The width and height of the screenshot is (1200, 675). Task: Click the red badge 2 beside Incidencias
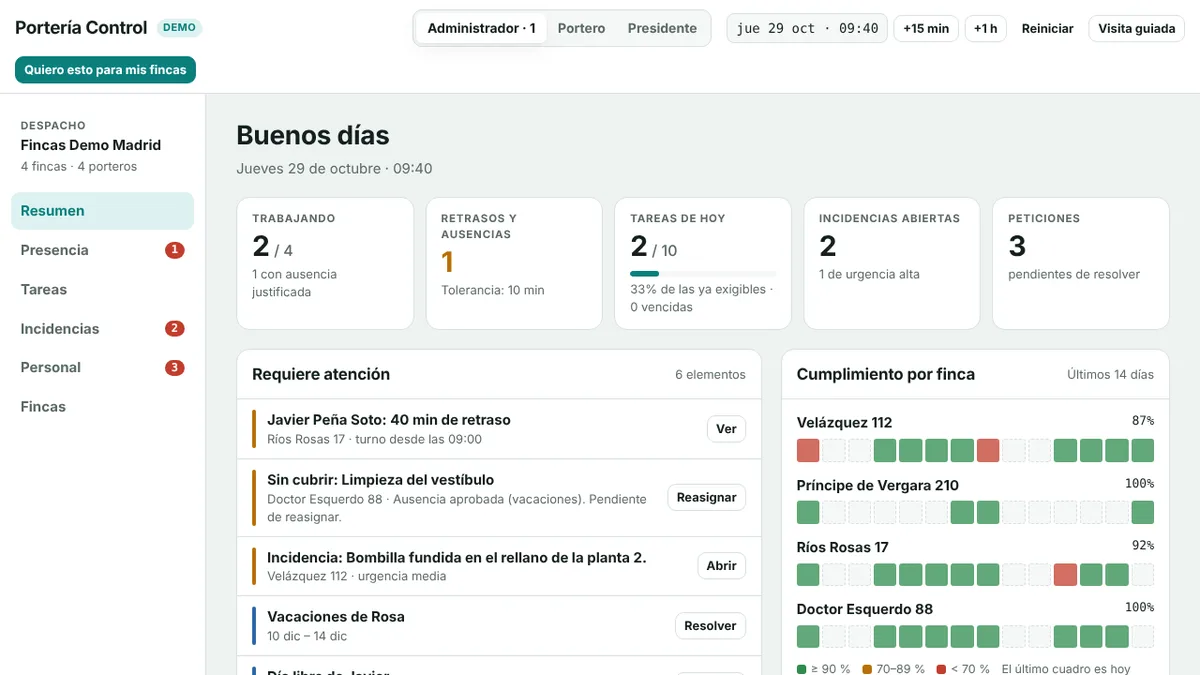tap(175, 328)
